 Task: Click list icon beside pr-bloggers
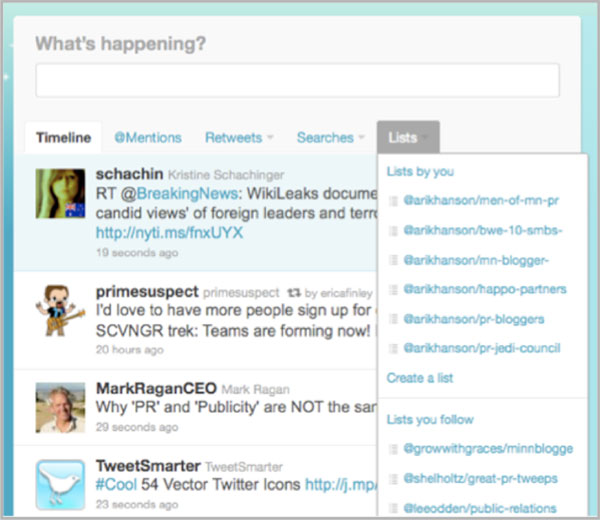393,319
